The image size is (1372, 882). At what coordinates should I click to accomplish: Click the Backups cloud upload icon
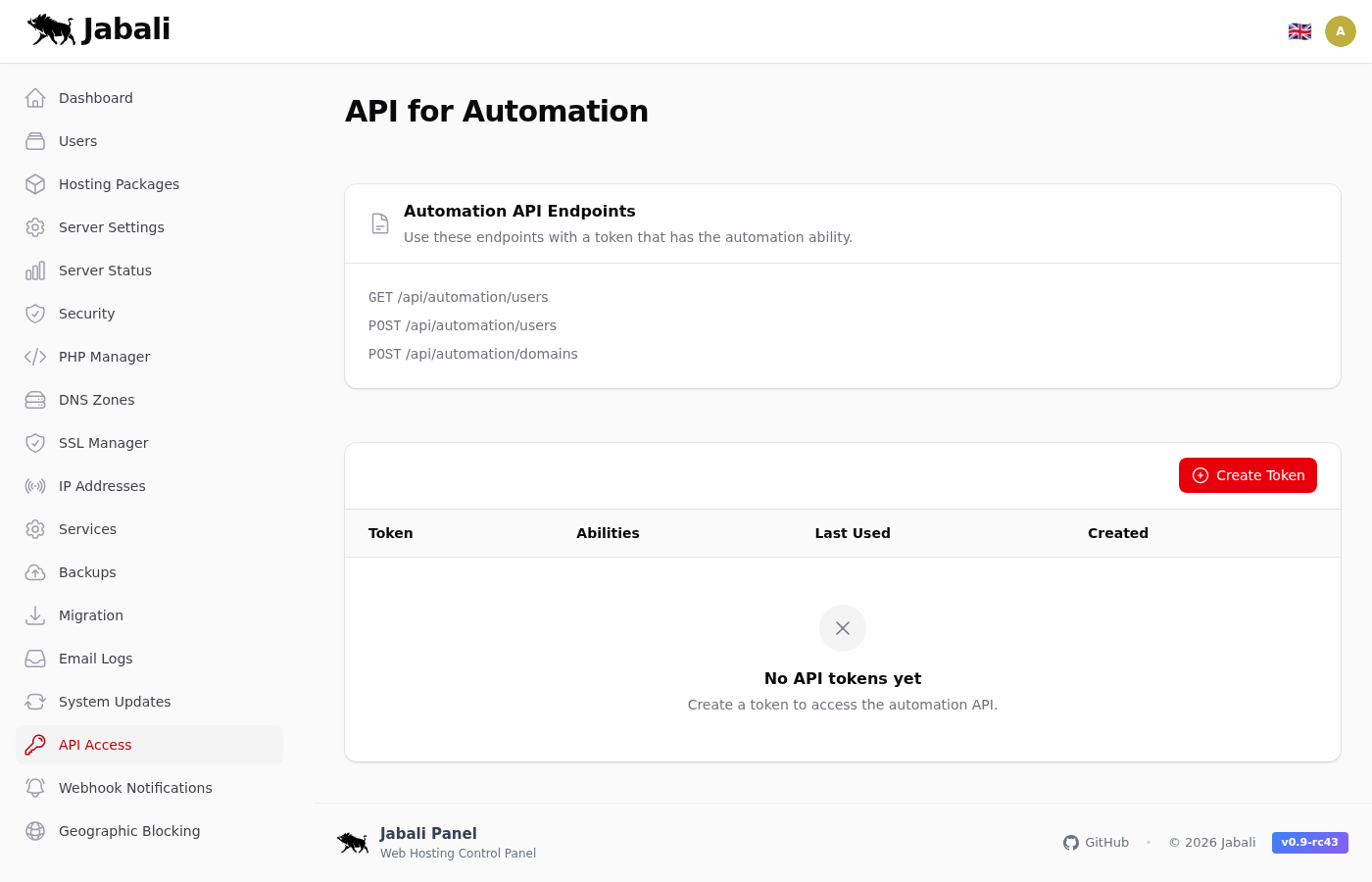coord(35,572)
